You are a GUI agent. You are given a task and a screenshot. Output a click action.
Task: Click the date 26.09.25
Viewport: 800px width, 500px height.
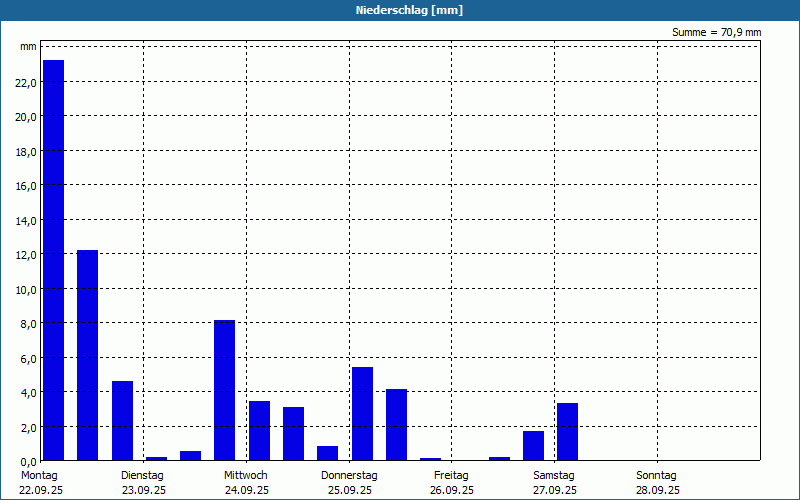[x=452, y=490]
